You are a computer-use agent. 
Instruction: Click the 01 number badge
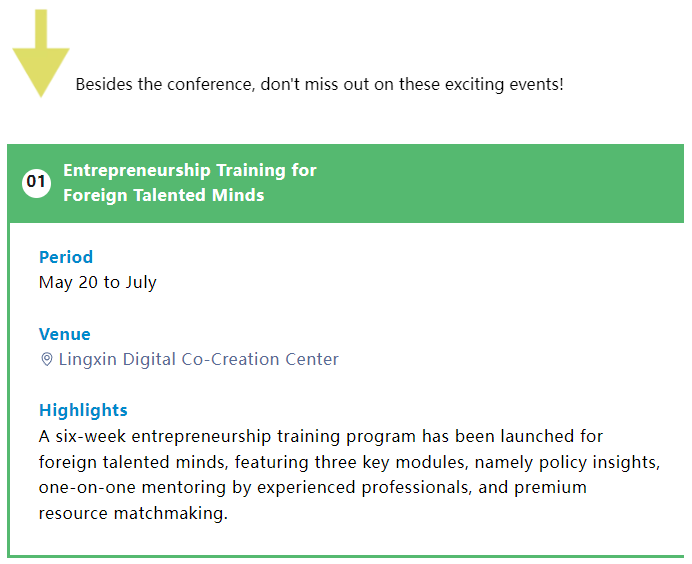pyautogui.click(x=36, y=183)
